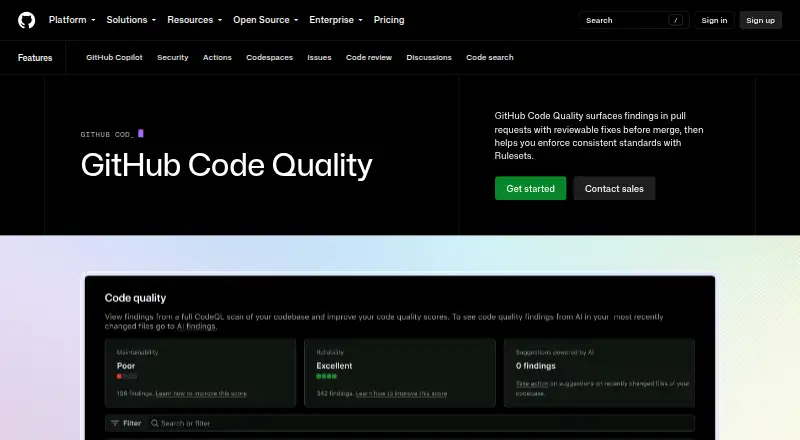This screenshot has width=800, height=440.
Task: Go to the Code review feature page
Action: (369, 57)
